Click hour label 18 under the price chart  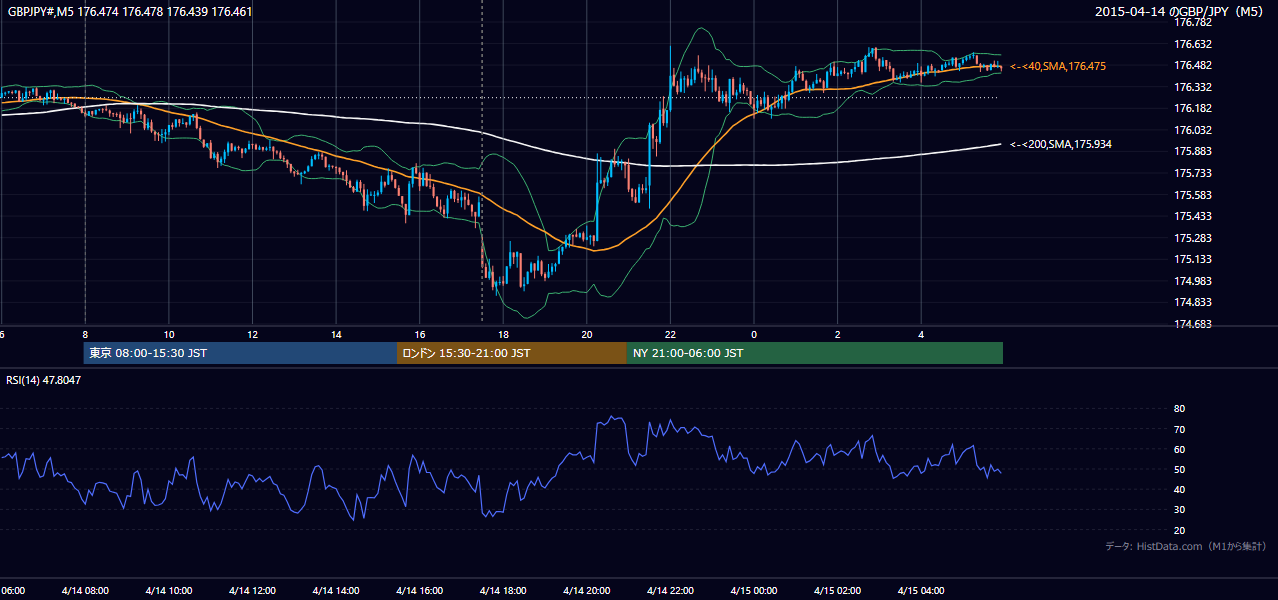pyautogui.click(x=503, y=334)
